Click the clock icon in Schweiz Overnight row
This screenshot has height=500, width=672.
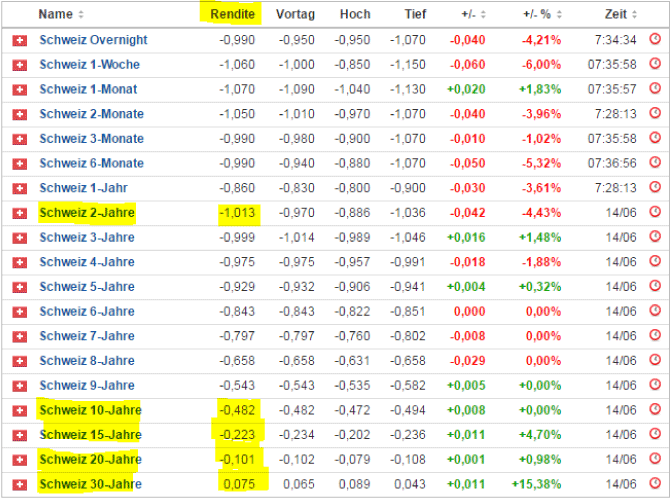(655, 40)
